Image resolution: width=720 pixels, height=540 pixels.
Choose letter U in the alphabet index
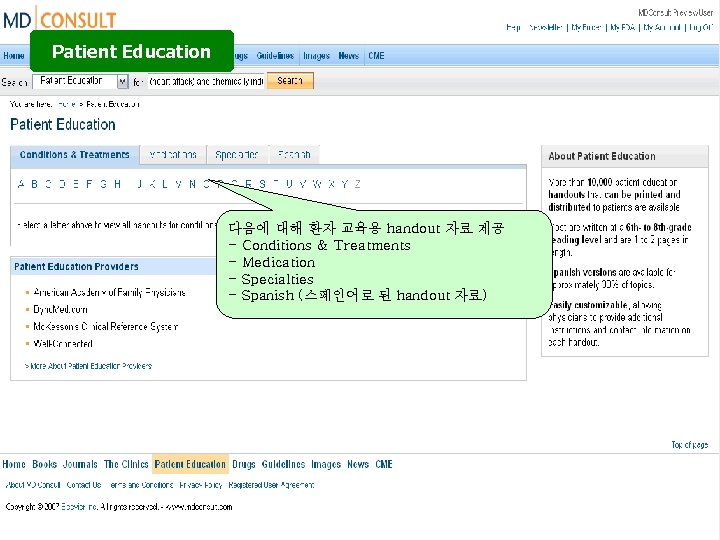(x=289, y=185)
